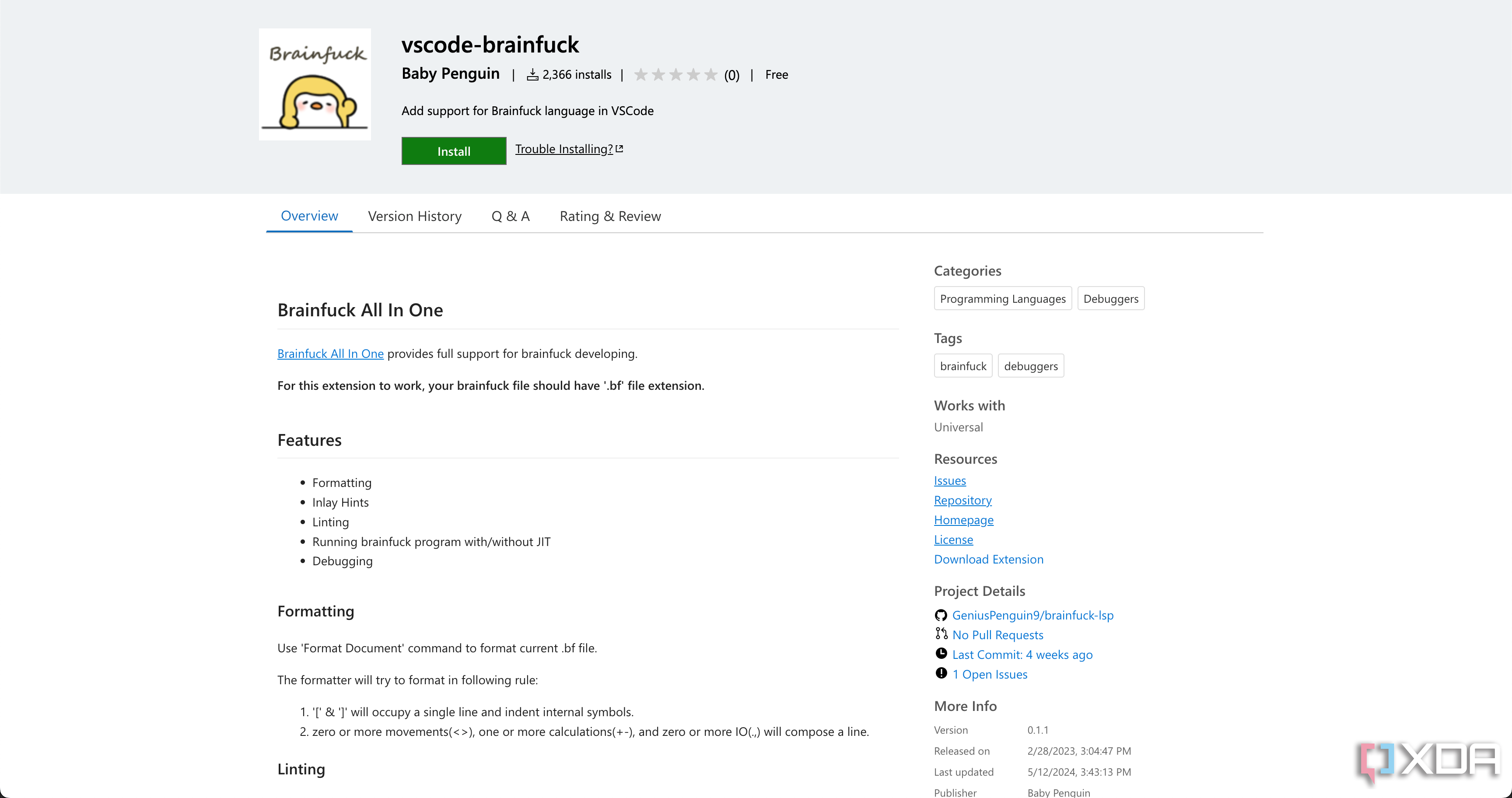Click the brainfuck tag filter
The image size is (1512, 798).
[962, 365]
